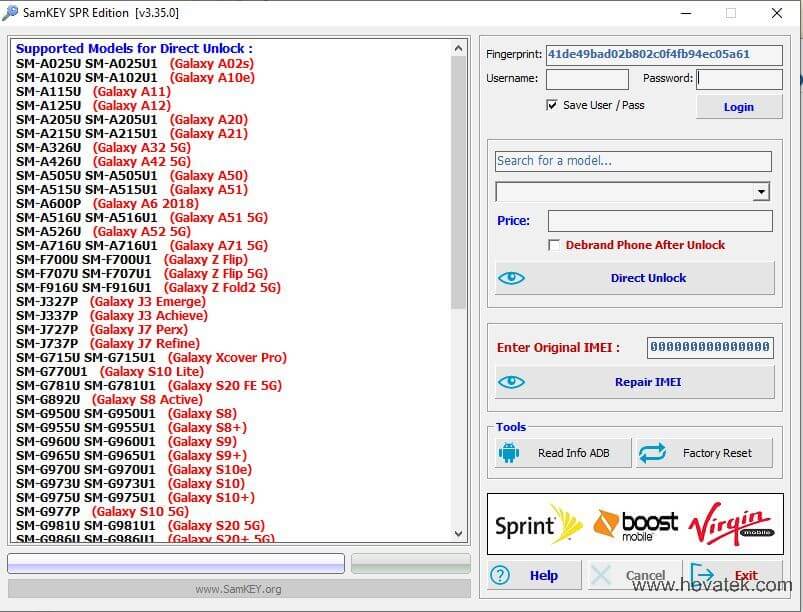
Task: Select the SM-G950U Galaxy S8 row
Action: pos(126,413)
